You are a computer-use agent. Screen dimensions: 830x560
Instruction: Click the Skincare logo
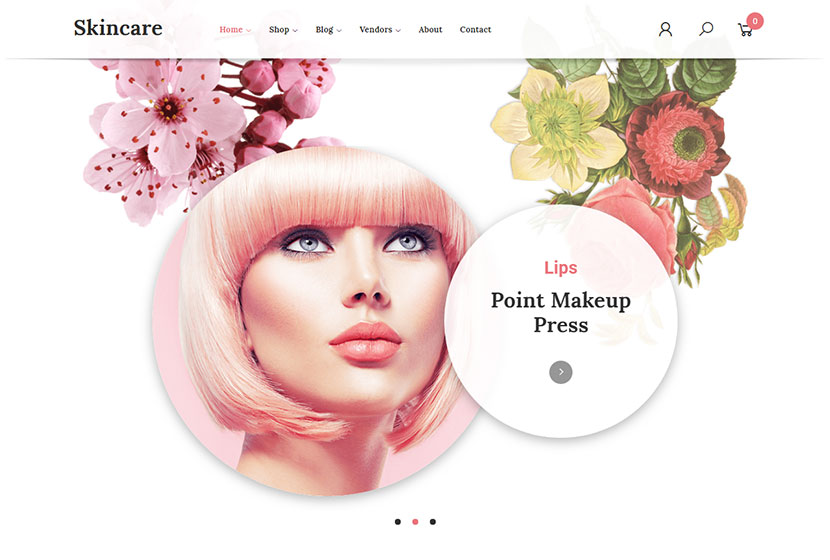tap(118, 28)
